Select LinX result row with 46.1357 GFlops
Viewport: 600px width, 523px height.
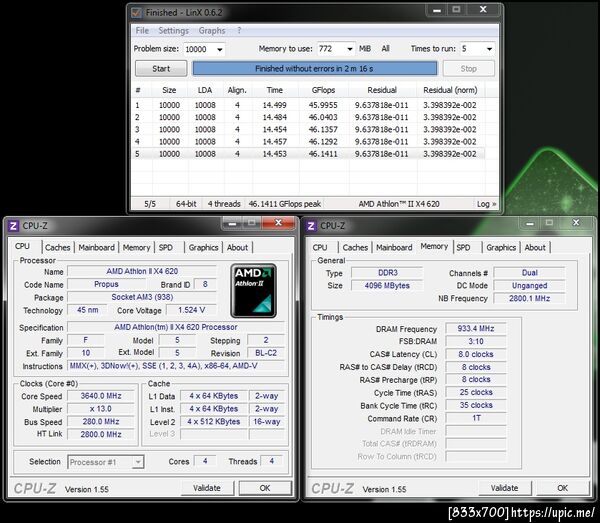tap(309, 130)
